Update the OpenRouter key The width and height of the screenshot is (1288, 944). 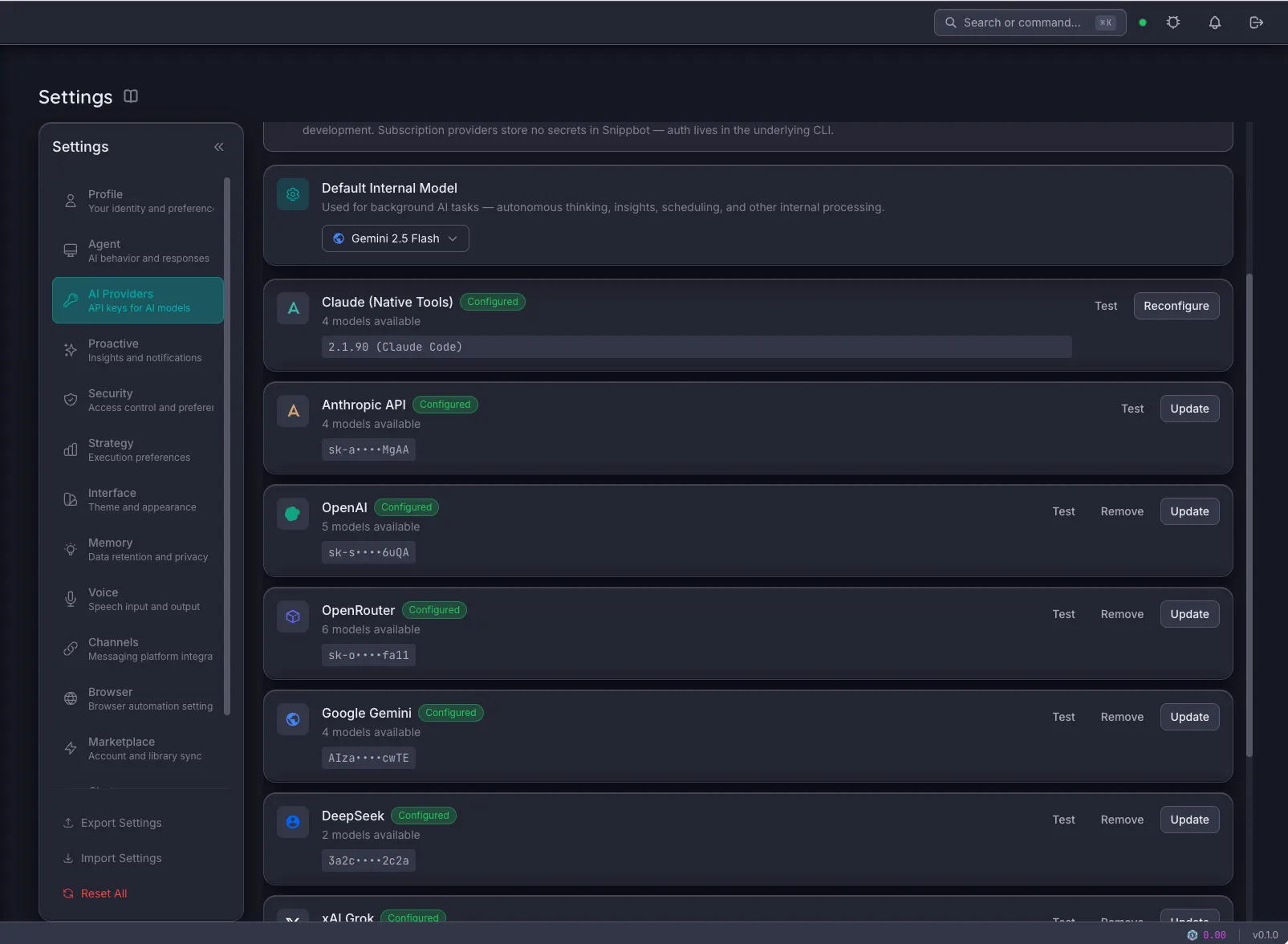click(x=1189, y=614)
